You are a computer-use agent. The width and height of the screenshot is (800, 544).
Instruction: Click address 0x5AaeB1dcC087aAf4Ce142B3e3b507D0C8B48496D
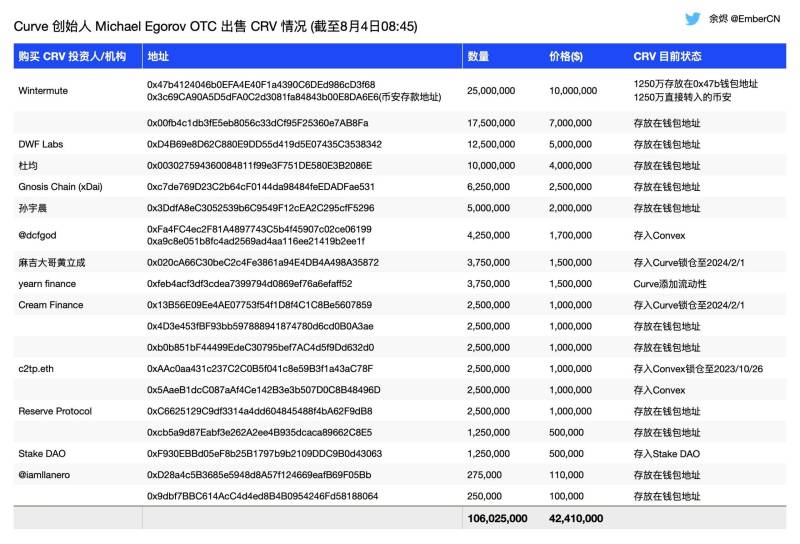point(264,390)
